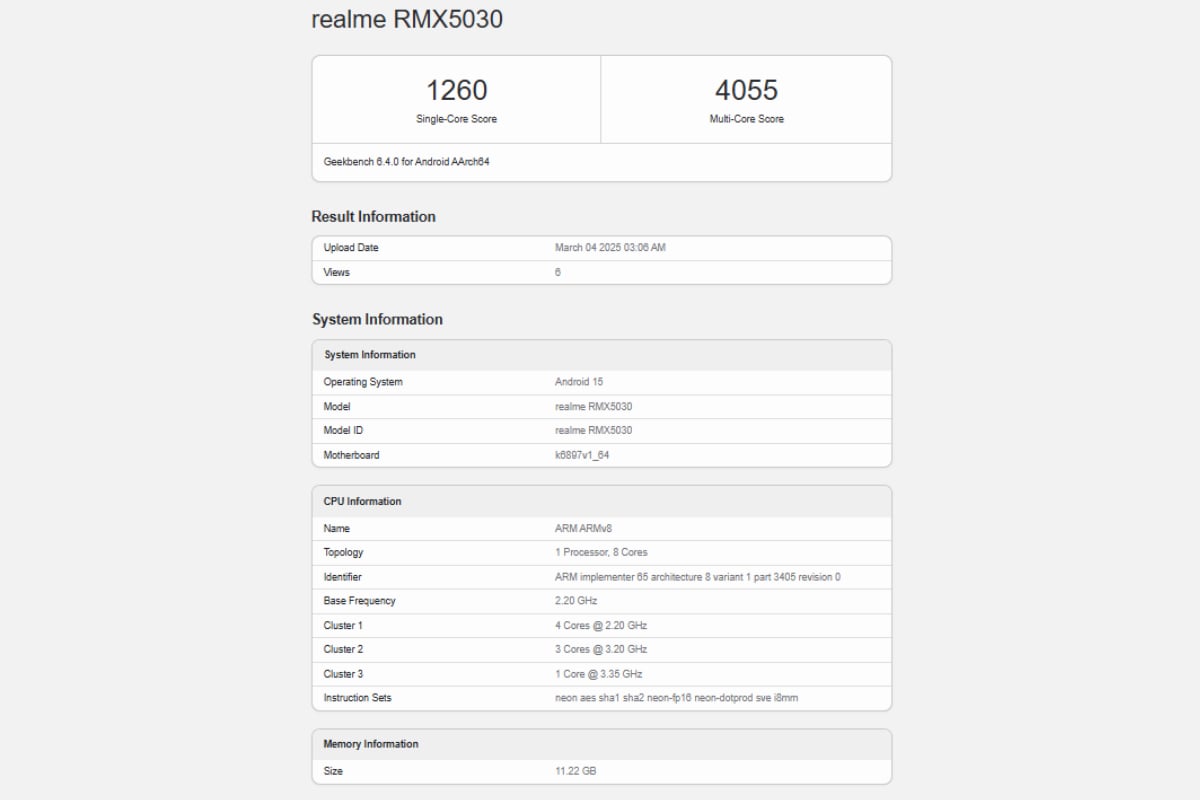Select the memory size '11.22 GB'

tap(577, 771)
